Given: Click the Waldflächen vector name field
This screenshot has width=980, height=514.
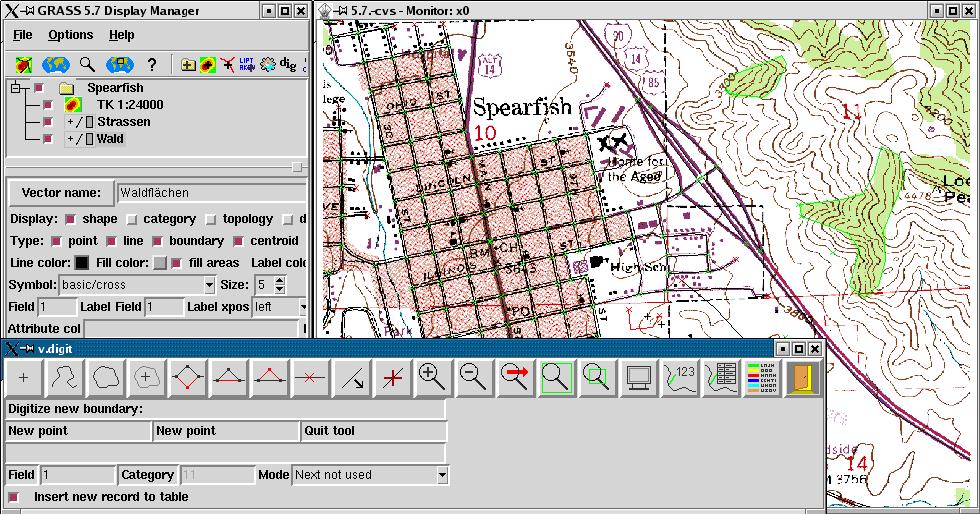Looking at the screenshot, I should pyautogui.click(x=210, y=193).
